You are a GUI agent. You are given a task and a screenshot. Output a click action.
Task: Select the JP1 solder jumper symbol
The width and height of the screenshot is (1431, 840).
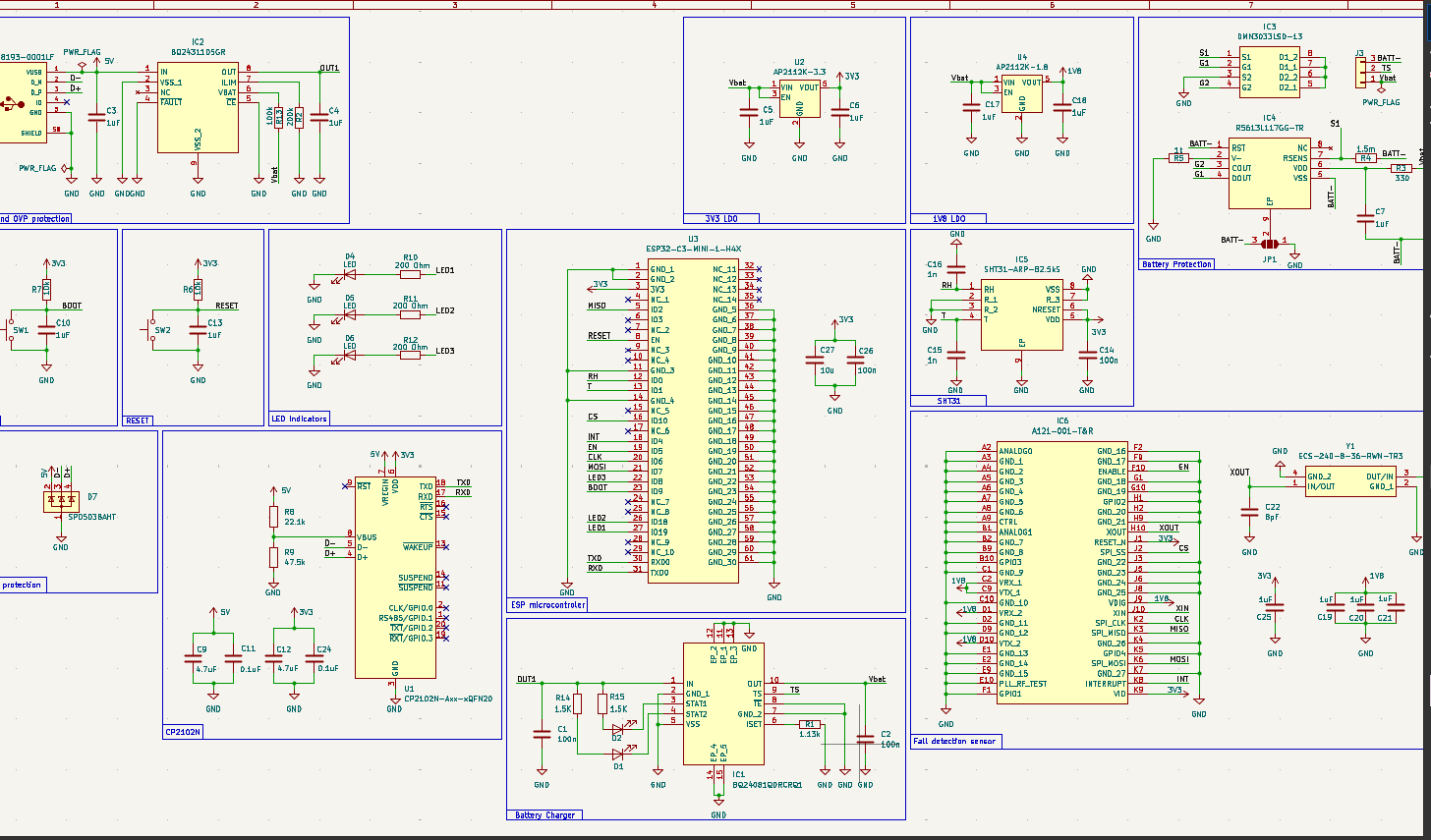(x=1270, y=243)
